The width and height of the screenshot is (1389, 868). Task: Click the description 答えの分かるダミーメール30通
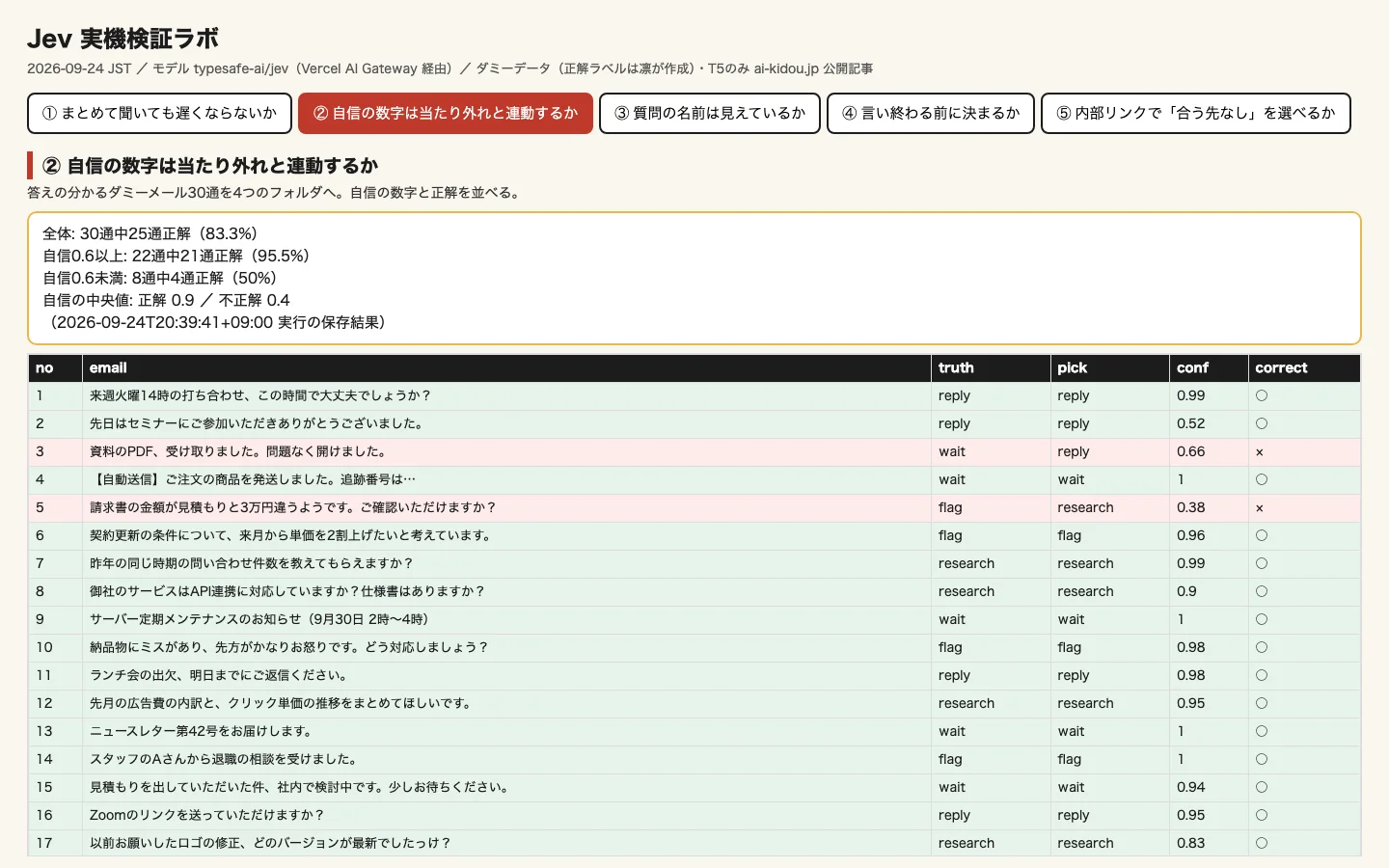276,193
